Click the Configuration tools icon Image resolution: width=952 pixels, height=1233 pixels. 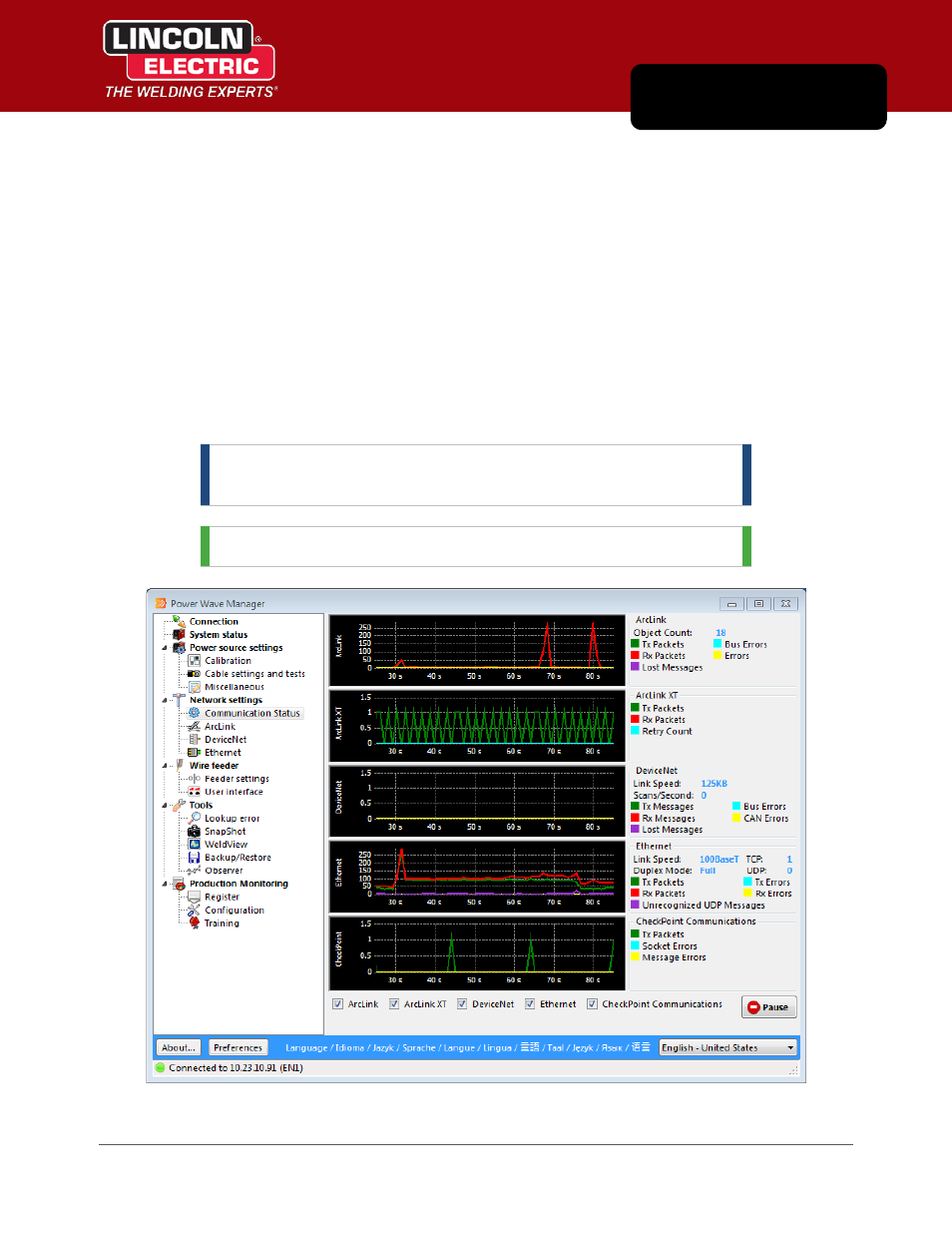pos(195,910)
